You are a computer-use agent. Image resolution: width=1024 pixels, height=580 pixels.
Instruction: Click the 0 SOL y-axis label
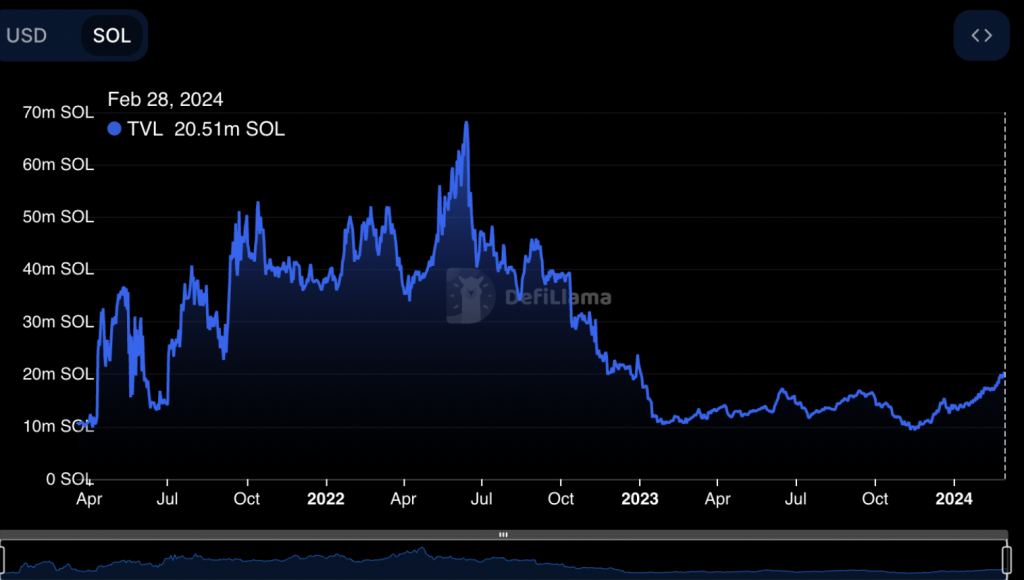click(x=68, y=479)
